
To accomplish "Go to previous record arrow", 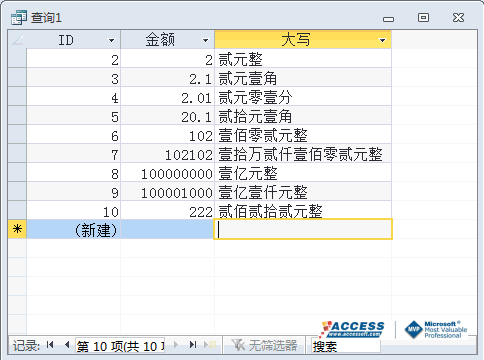I will (x=67, y=345).
